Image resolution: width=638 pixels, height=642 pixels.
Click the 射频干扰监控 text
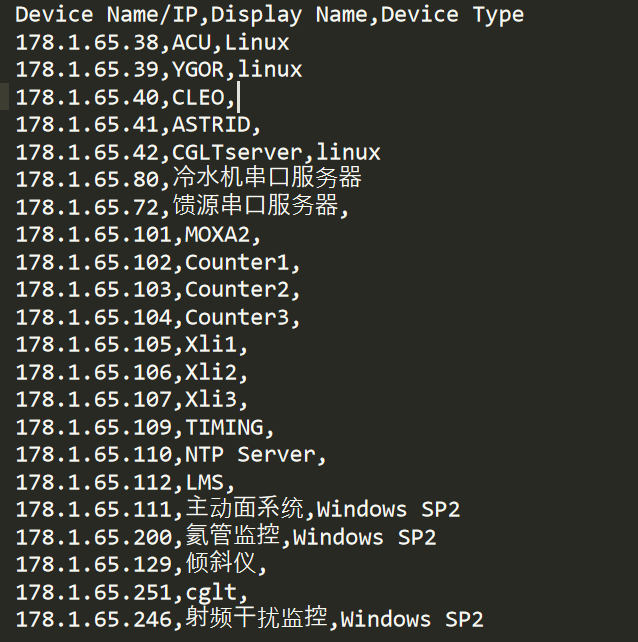pyautogui.click(x=255, y=619)
